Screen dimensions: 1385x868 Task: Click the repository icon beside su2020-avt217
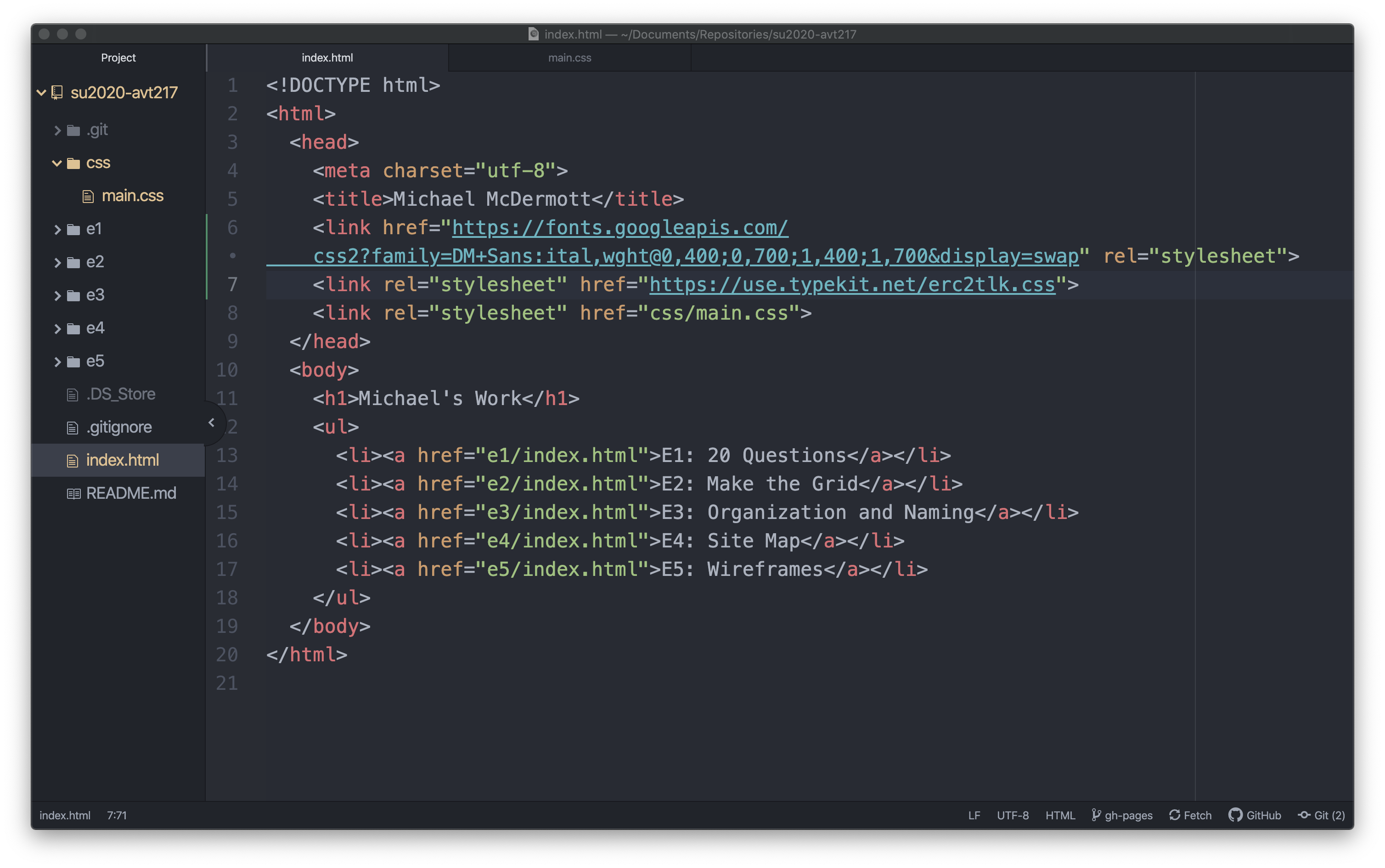57,92
